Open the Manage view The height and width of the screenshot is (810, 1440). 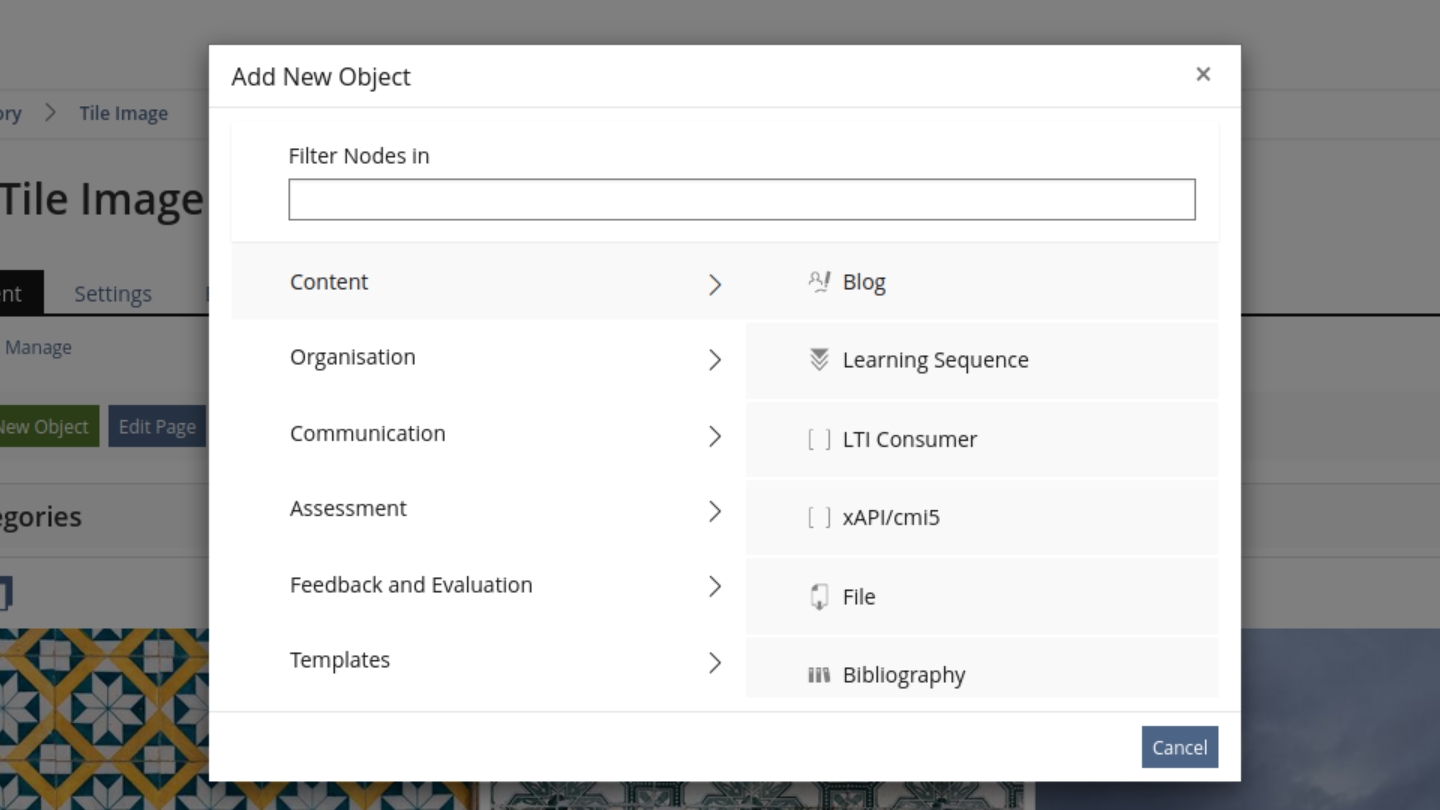(x=38, y=347)
